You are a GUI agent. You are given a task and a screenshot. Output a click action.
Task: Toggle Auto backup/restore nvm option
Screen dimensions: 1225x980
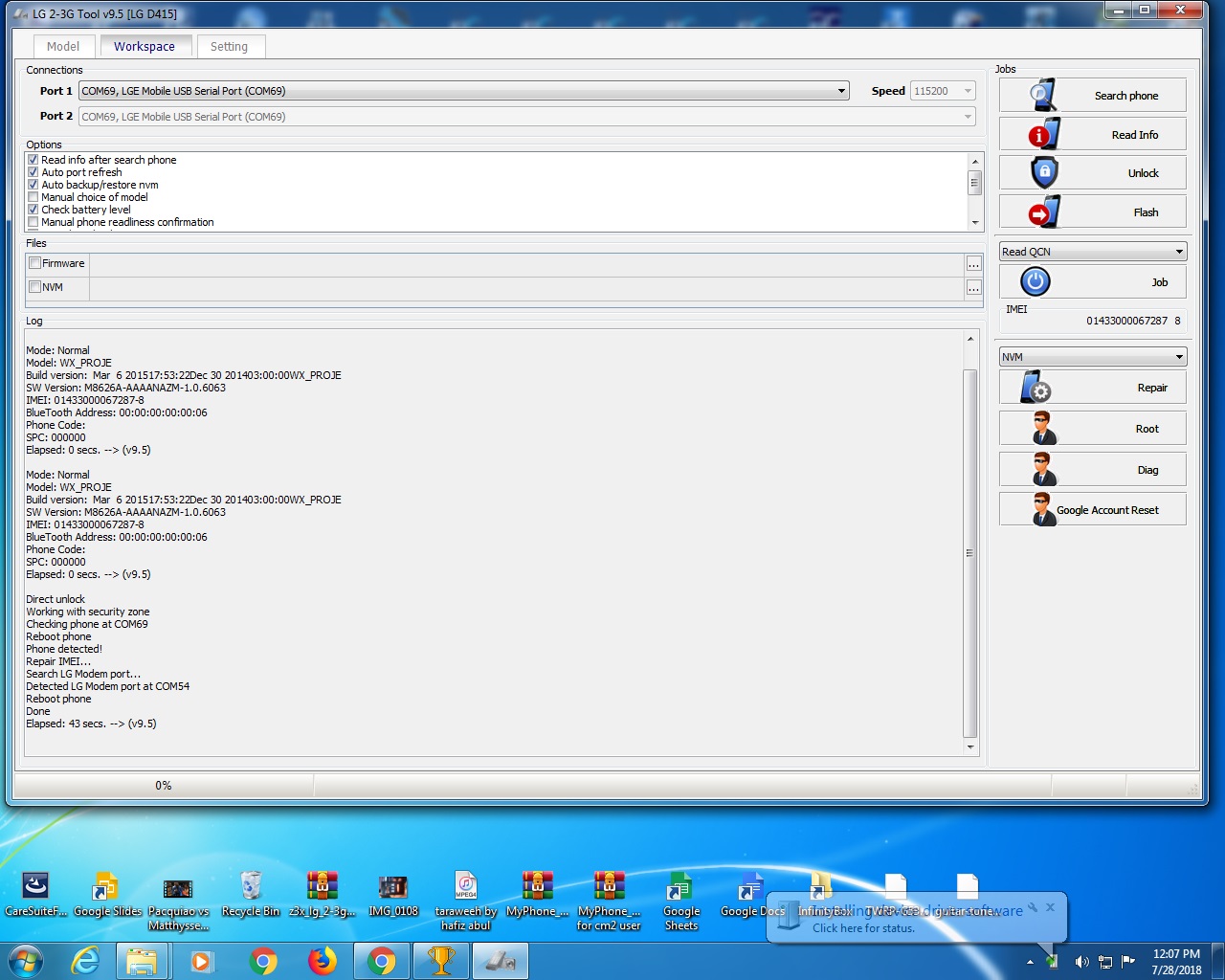[33, 185]
